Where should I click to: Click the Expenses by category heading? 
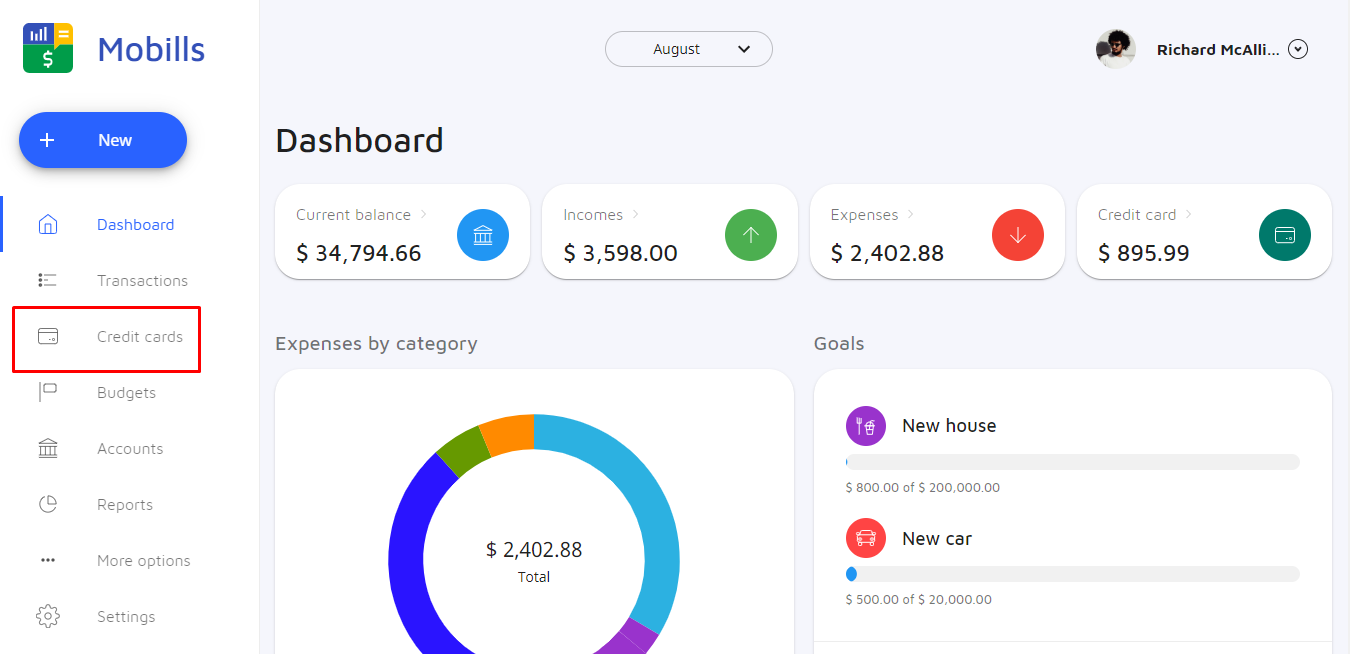(376, 344)
